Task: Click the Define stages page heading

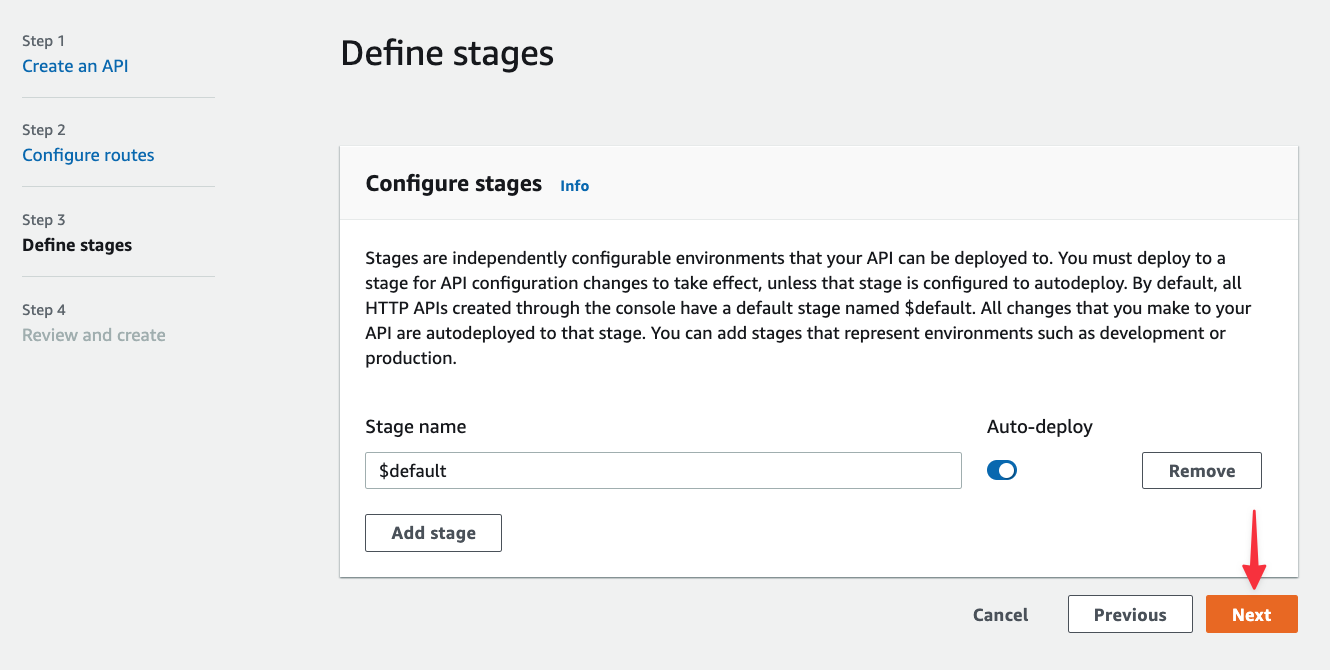Action: tap(447, 53)
